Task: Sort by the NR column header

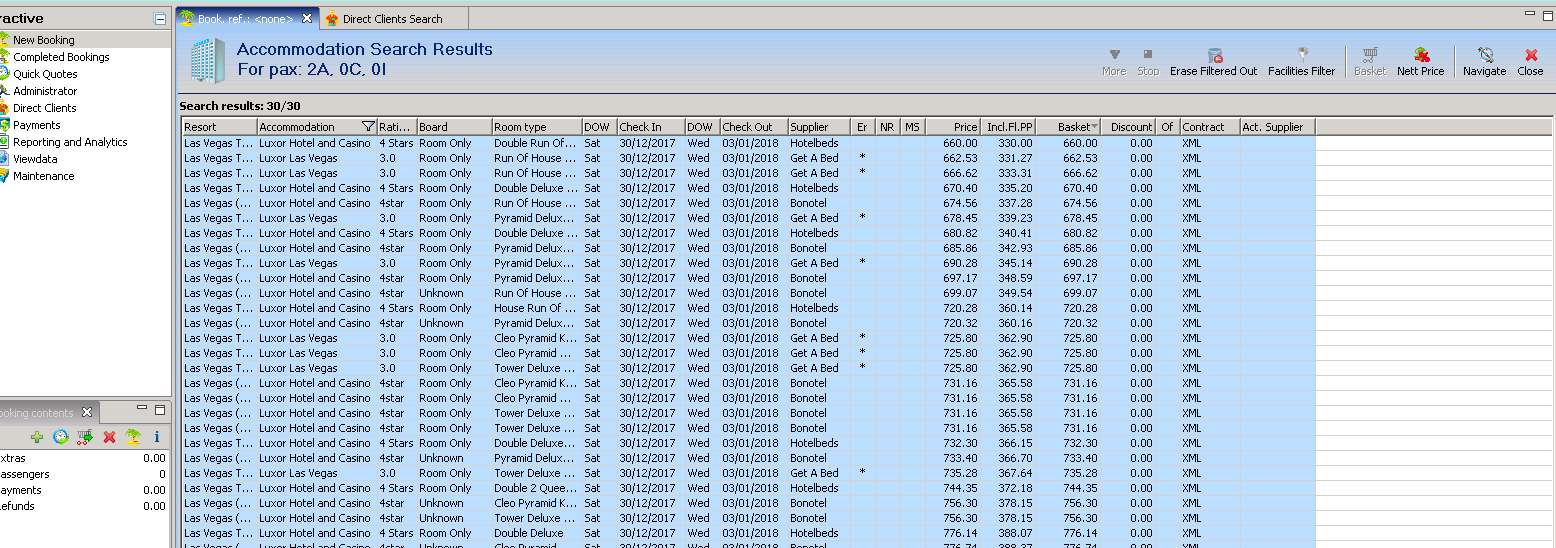Action: (x=888, y=127)
